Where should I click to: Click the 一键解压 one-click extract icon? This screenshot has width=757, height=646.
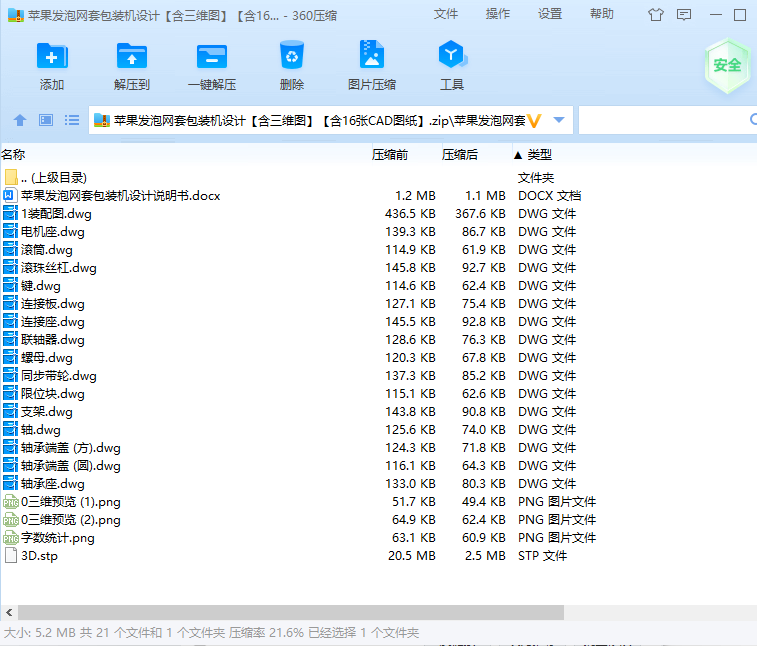coord(212,56)
